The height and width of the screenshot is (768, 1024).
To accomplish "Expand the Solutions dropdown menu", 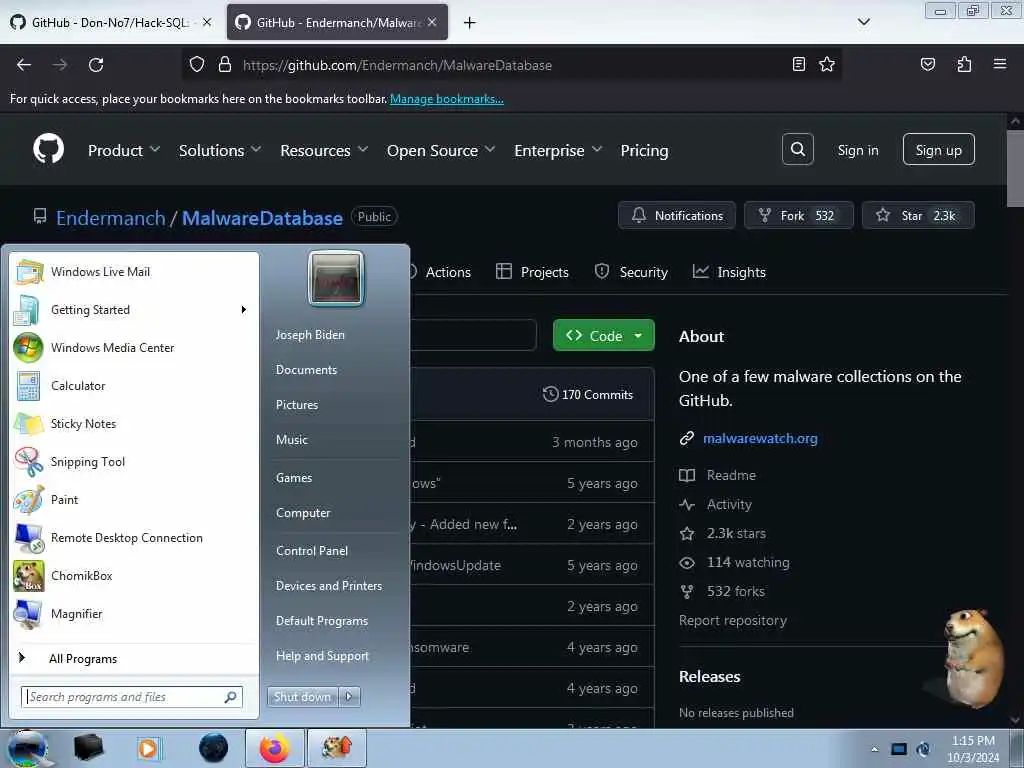I will [220, 151].
